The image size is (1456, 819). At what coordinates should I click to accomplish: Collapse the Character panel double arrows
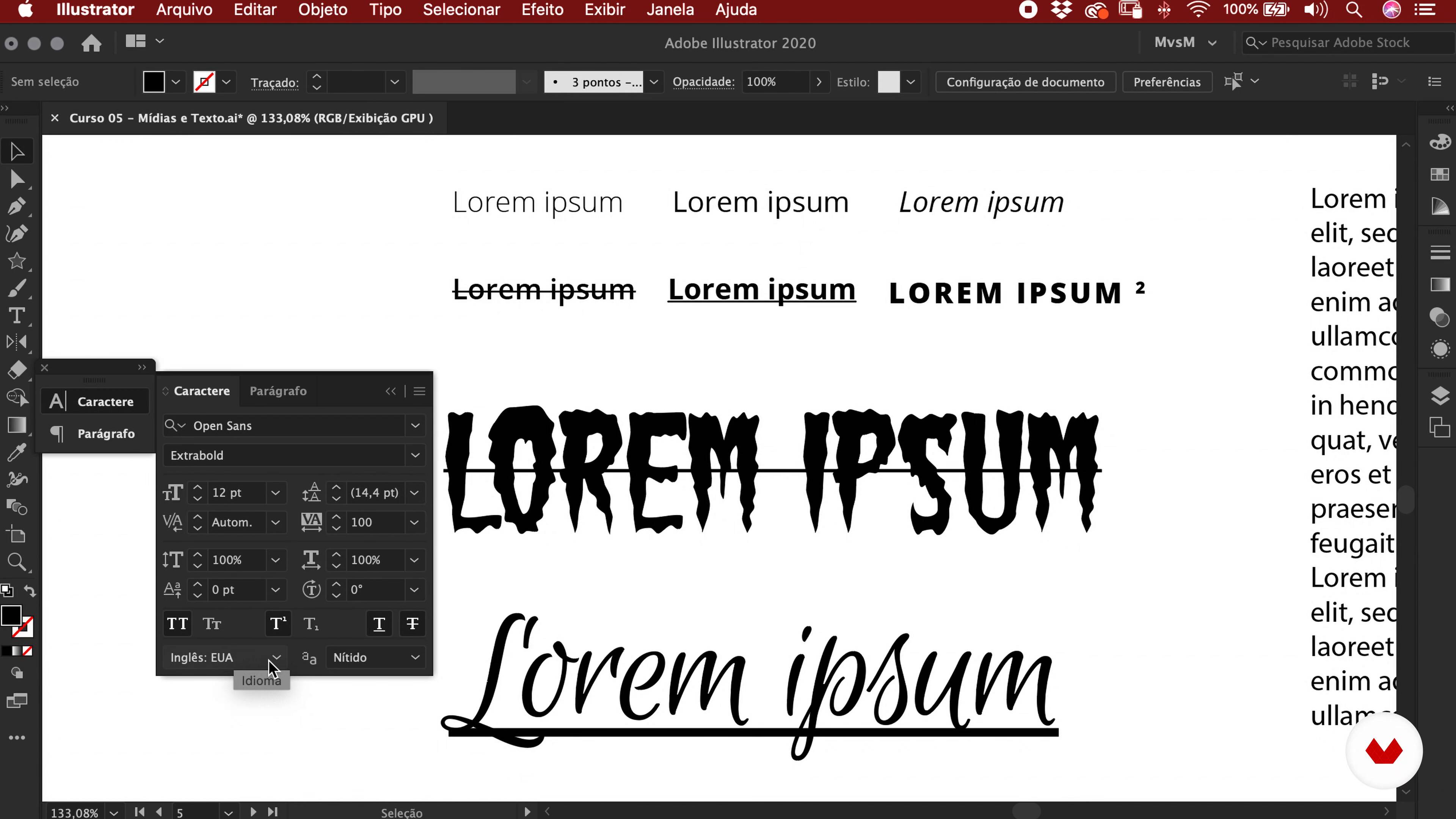coord(391,391)
